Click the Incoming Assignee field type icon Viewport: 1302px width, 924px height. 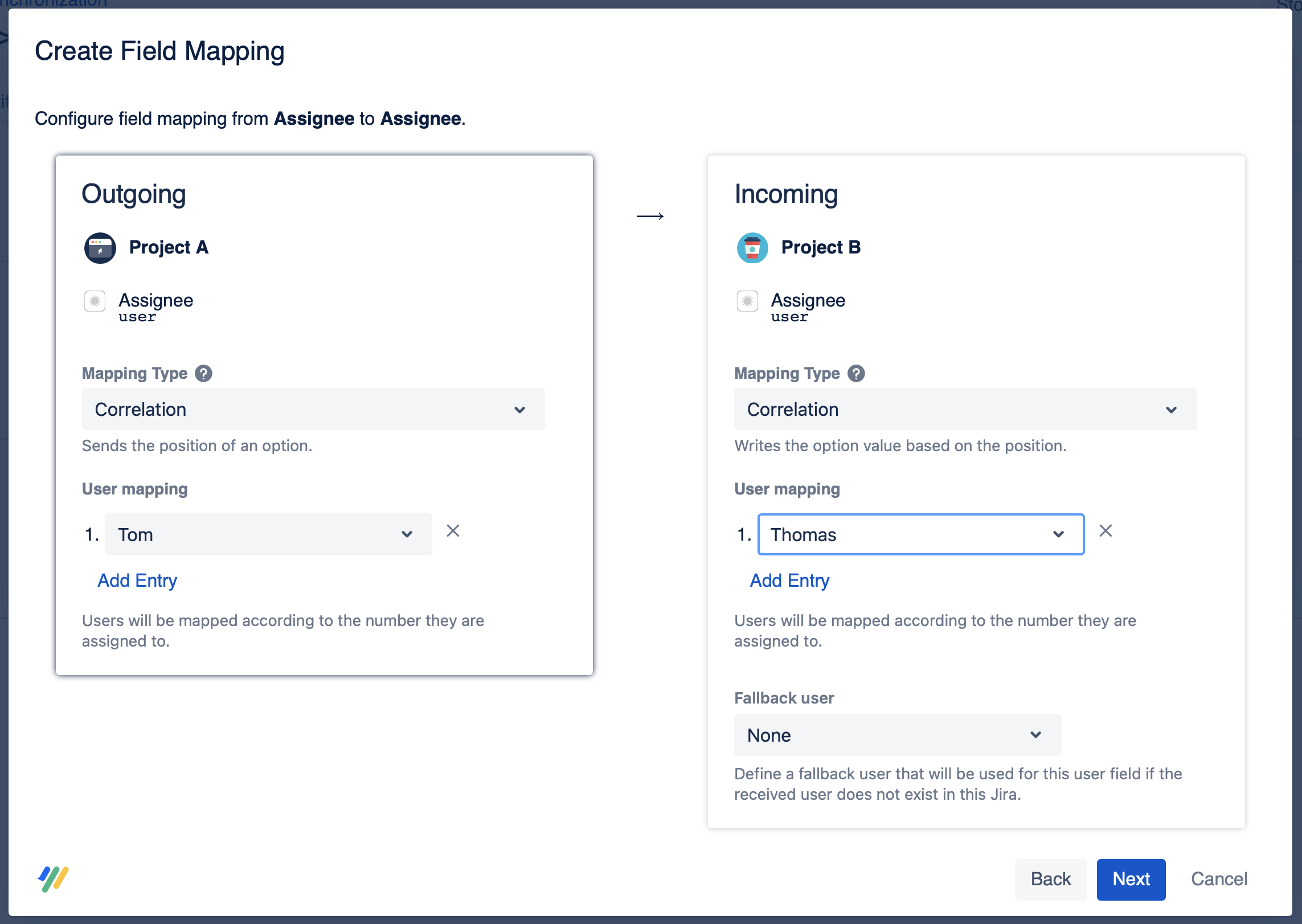(747, 301)
